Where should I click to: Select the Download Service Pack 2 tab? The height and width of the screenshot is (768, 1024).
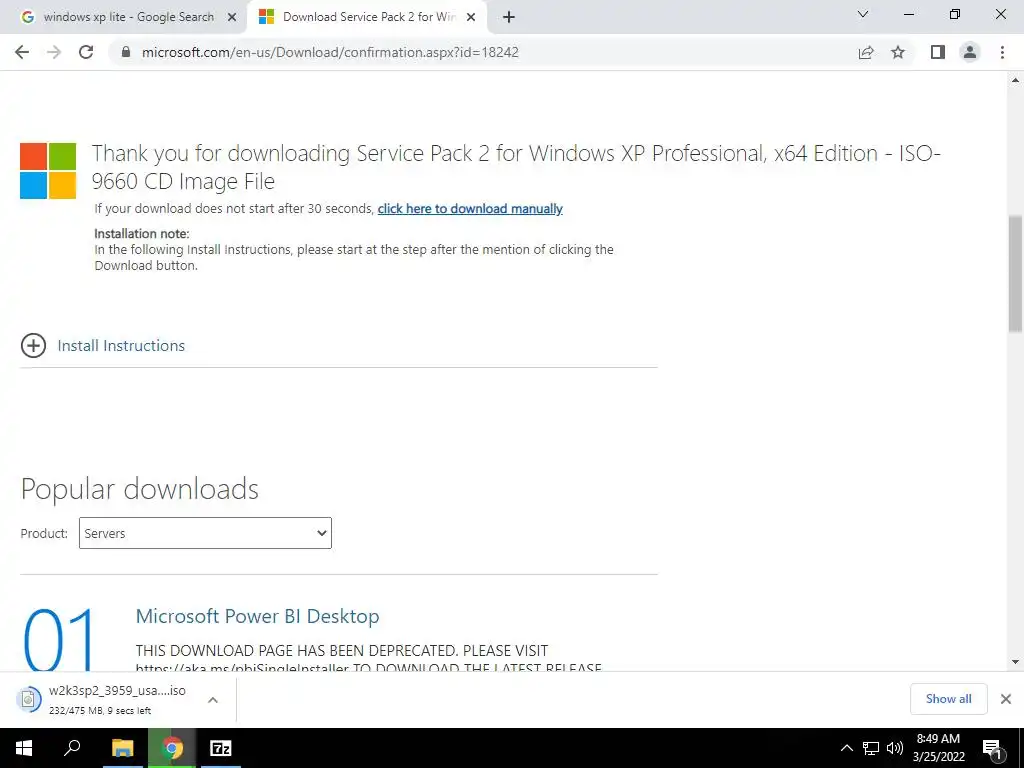[x=369, y=17]
